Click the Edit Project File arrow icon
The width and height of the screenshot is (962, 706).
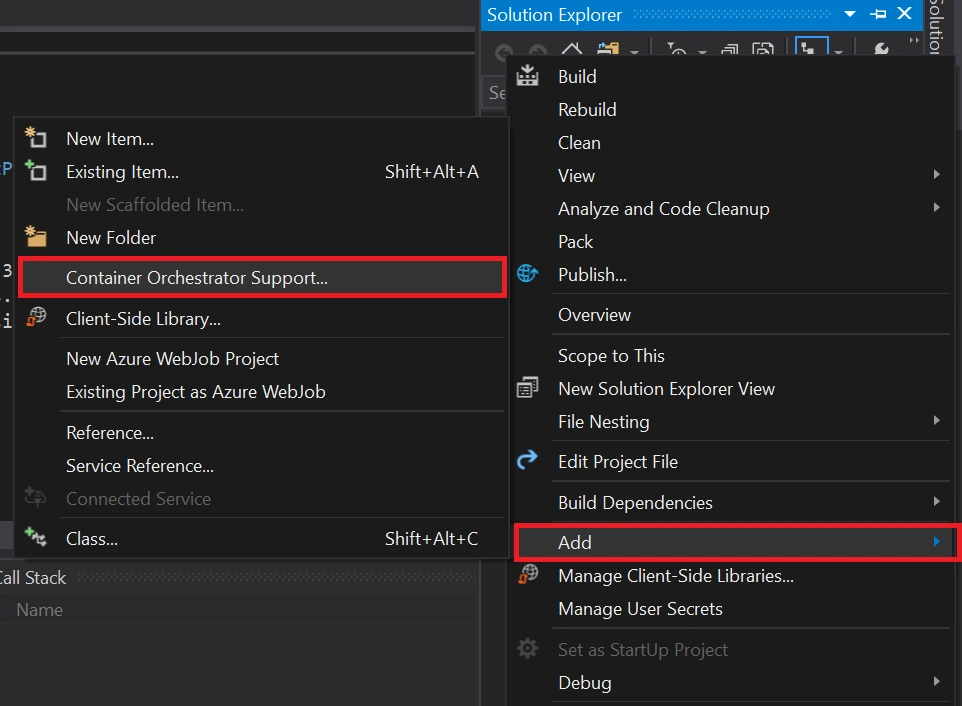coord(527,459)
